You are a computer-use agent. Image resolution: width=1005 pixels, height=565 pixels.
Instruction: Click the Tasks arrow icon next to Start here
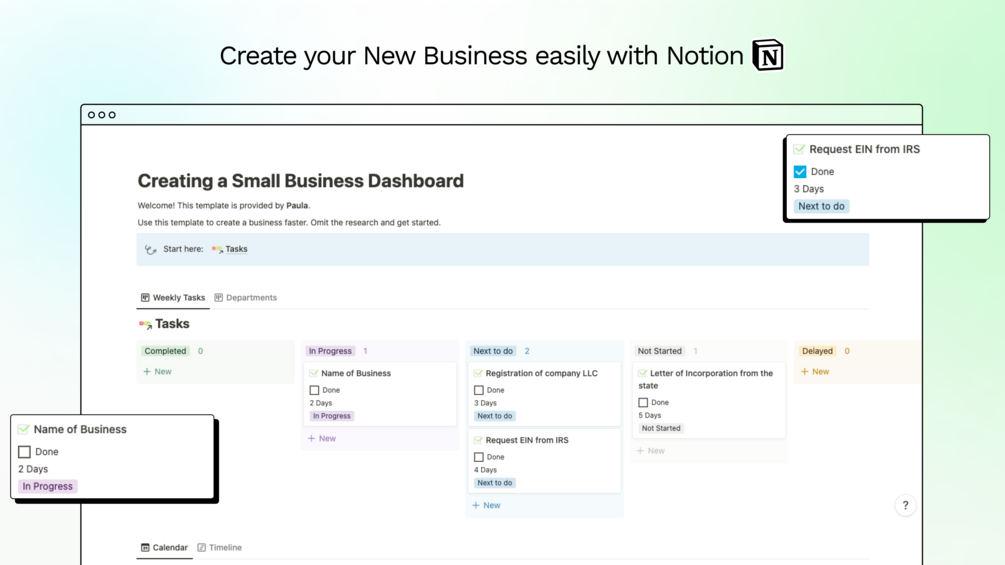coord(217,249)
